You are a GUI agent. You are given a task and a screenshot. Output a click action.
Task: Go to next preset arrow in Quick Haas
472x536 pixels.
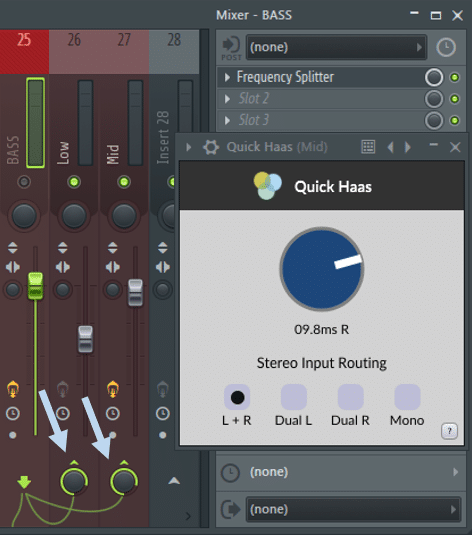tap(408, 147)
